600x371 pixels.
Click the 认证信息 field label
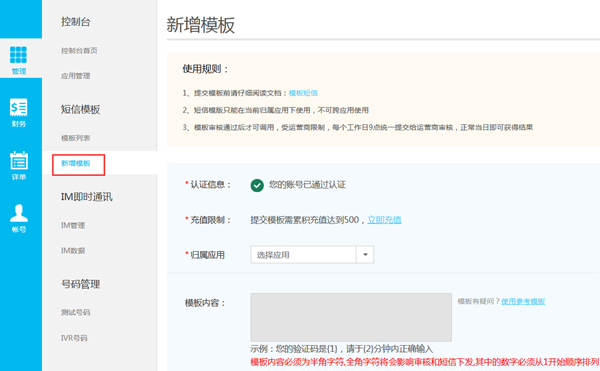(208, 185)
